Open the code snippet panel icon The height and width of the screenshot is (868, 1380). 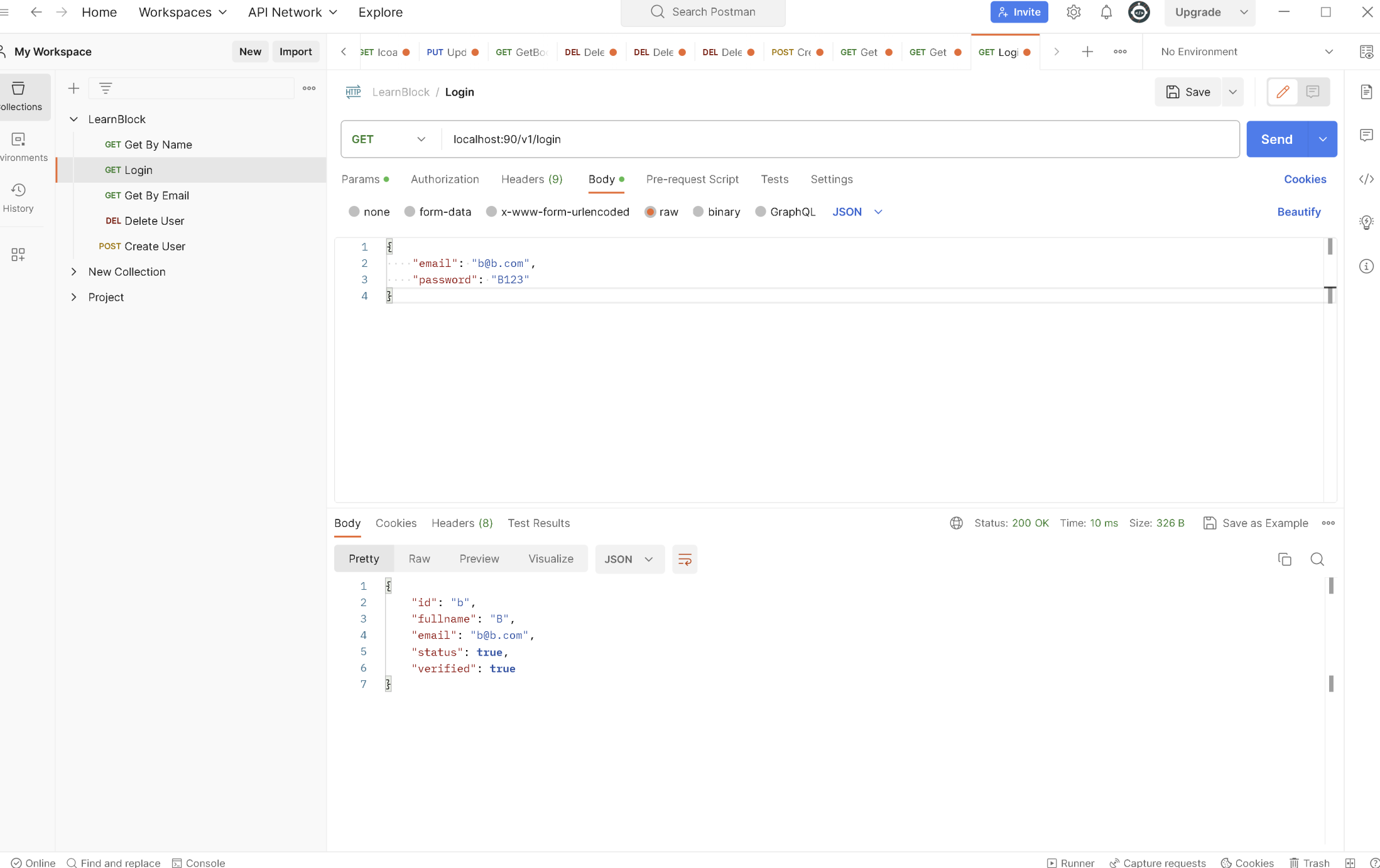pos(1366,179)
